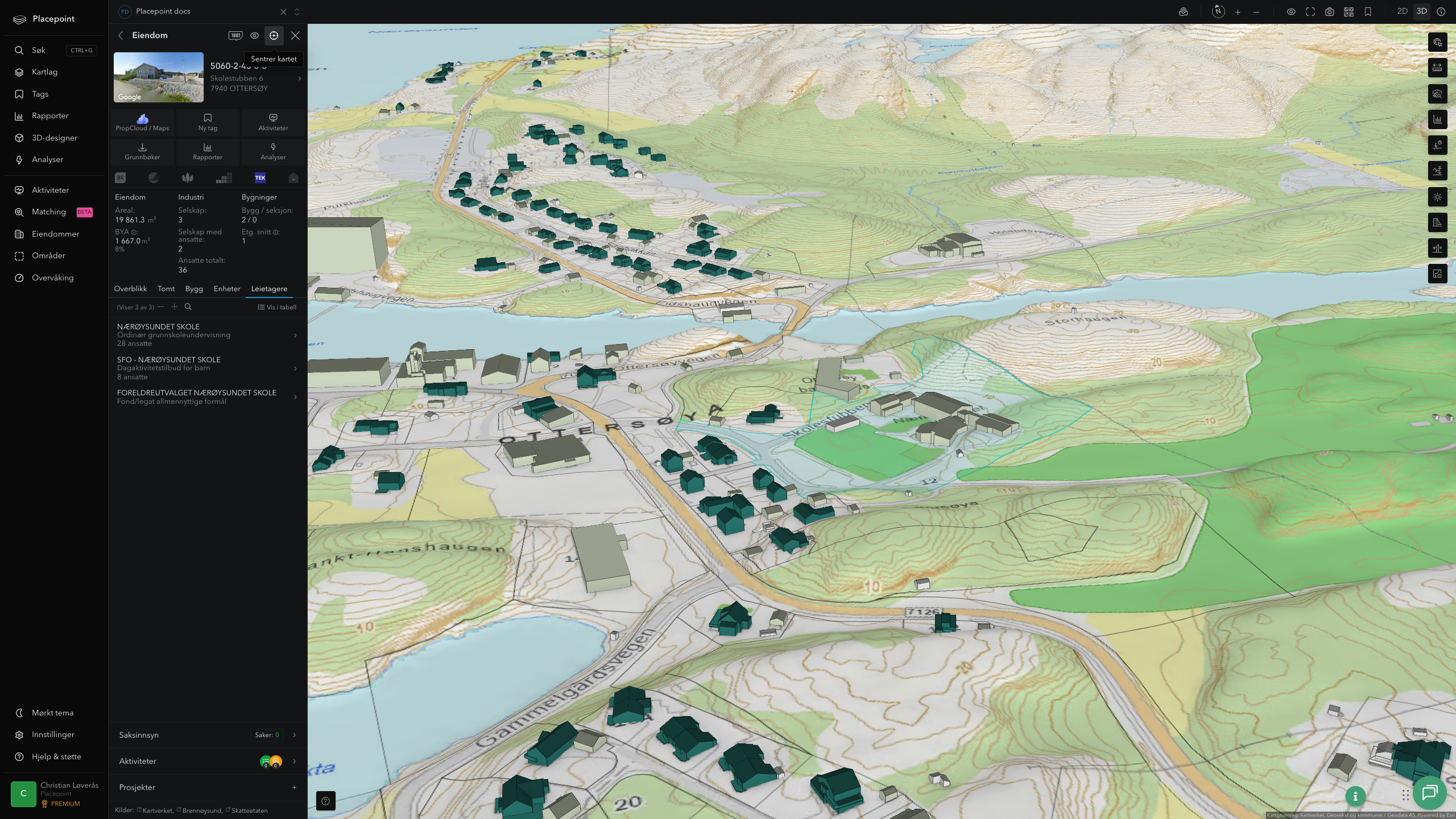Search leietagere with magnifier icon
Image resolution: width=1456 pixels, height=819 pixels.
(188, 307)
